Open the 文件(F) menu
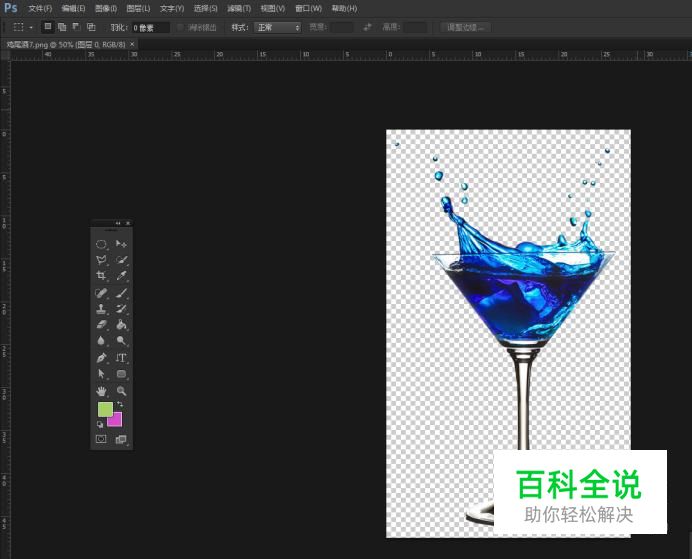The image size is (692, 559). tap(40, 8)
